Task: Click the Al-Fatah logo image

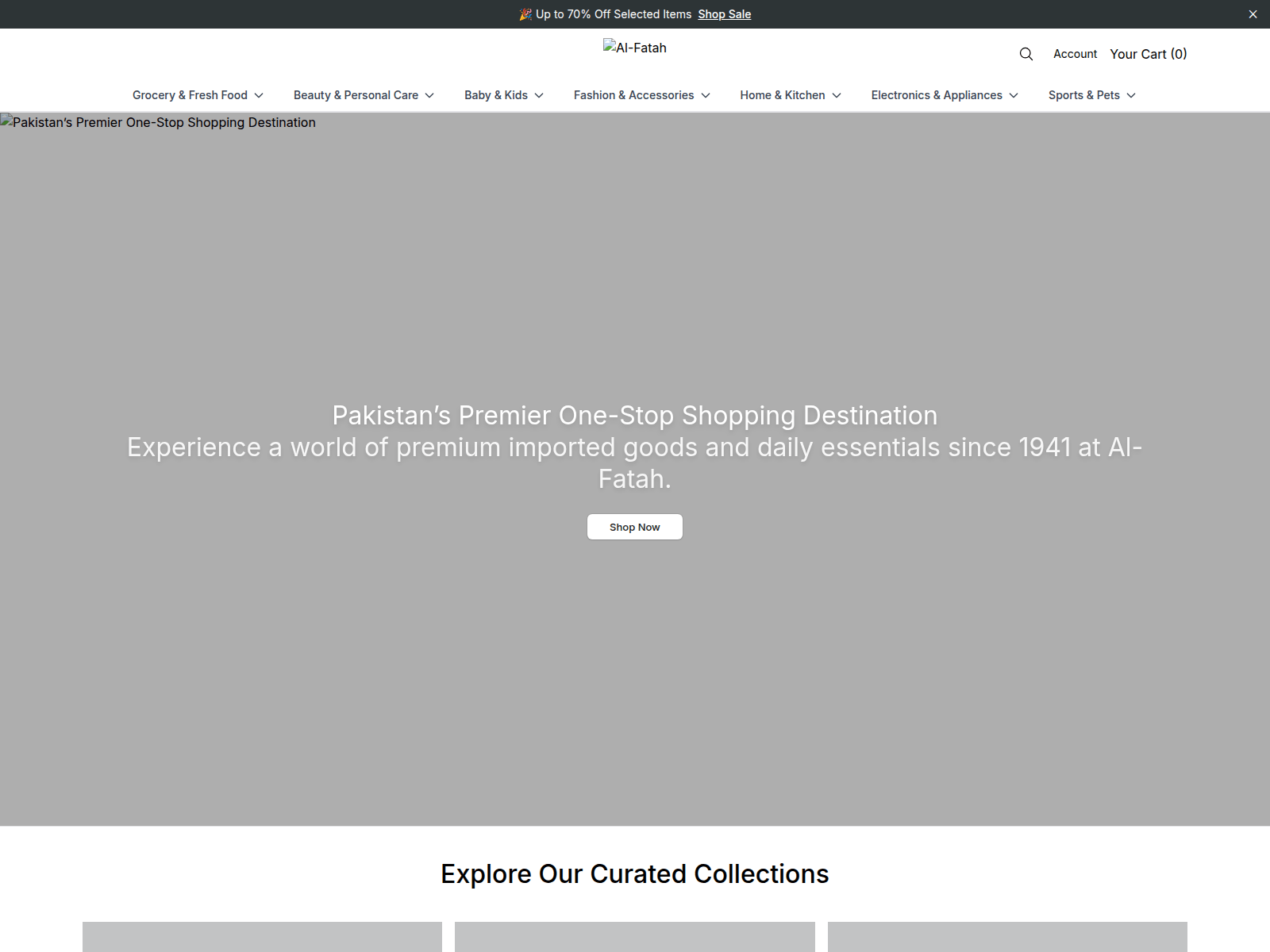Action: click(635, 48)
